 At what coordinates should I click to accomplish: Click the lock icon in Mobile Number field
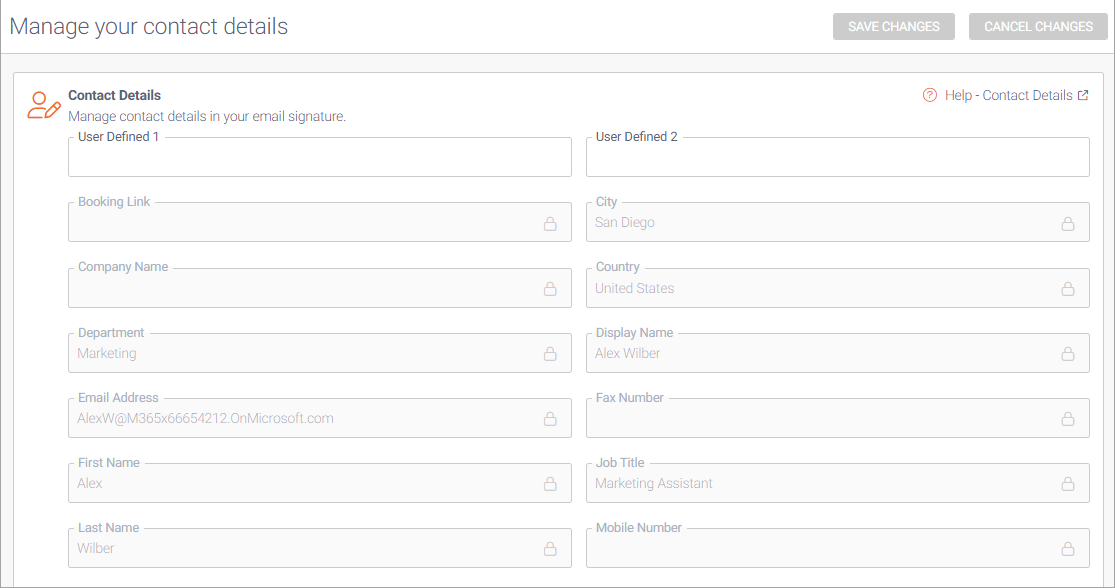1068,549
